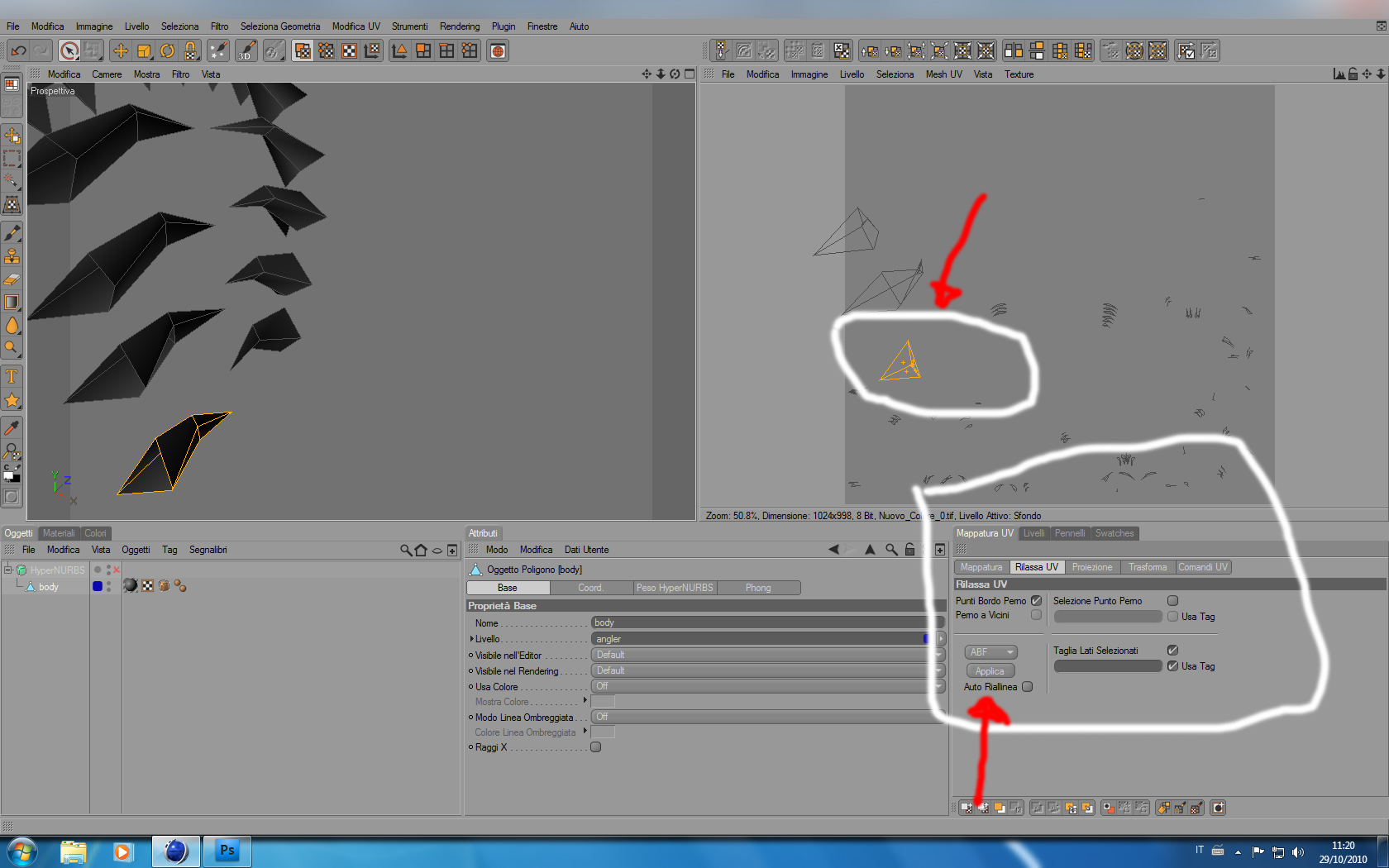Image resolution: width=1389 pixels, height=868 pixels.
Task: Switch to the Coord. properties button
Action: point(590,588)
